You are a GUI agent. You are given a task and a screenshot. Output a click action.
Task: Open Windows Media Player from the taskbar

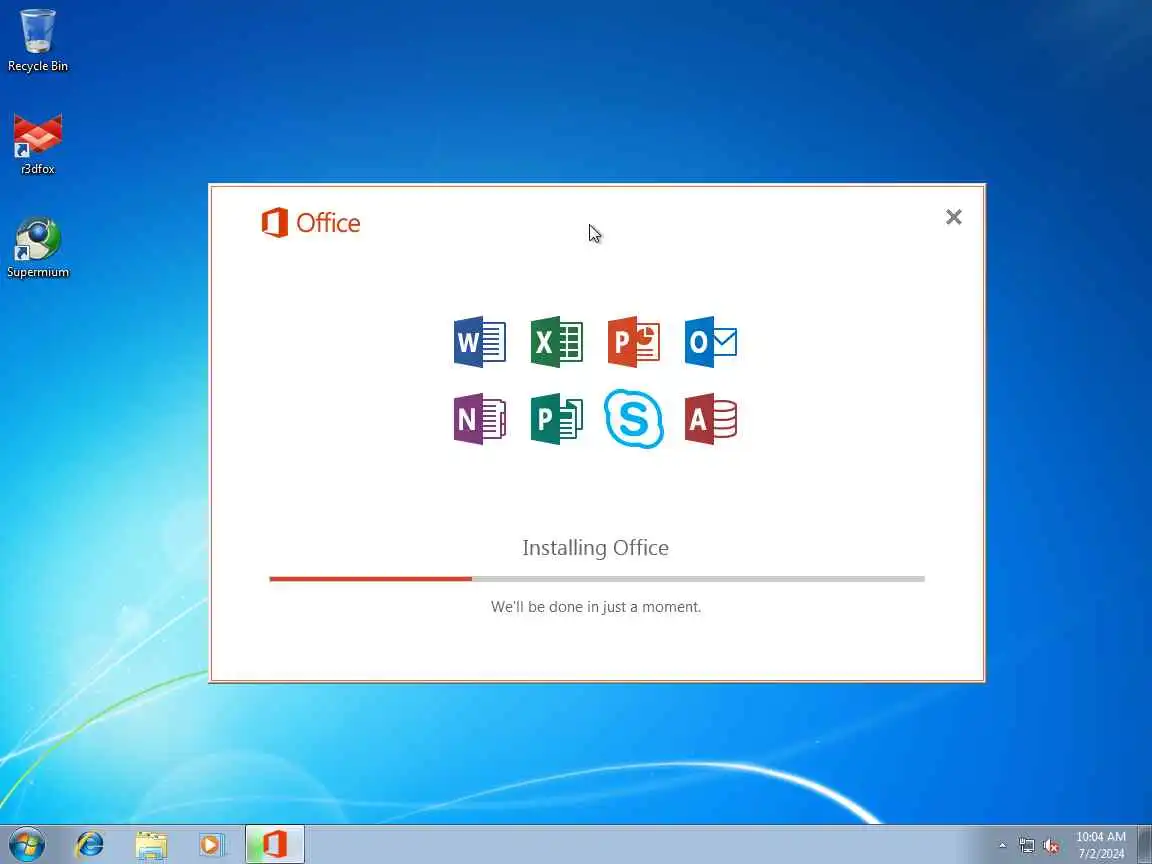(x=212, y=845)
